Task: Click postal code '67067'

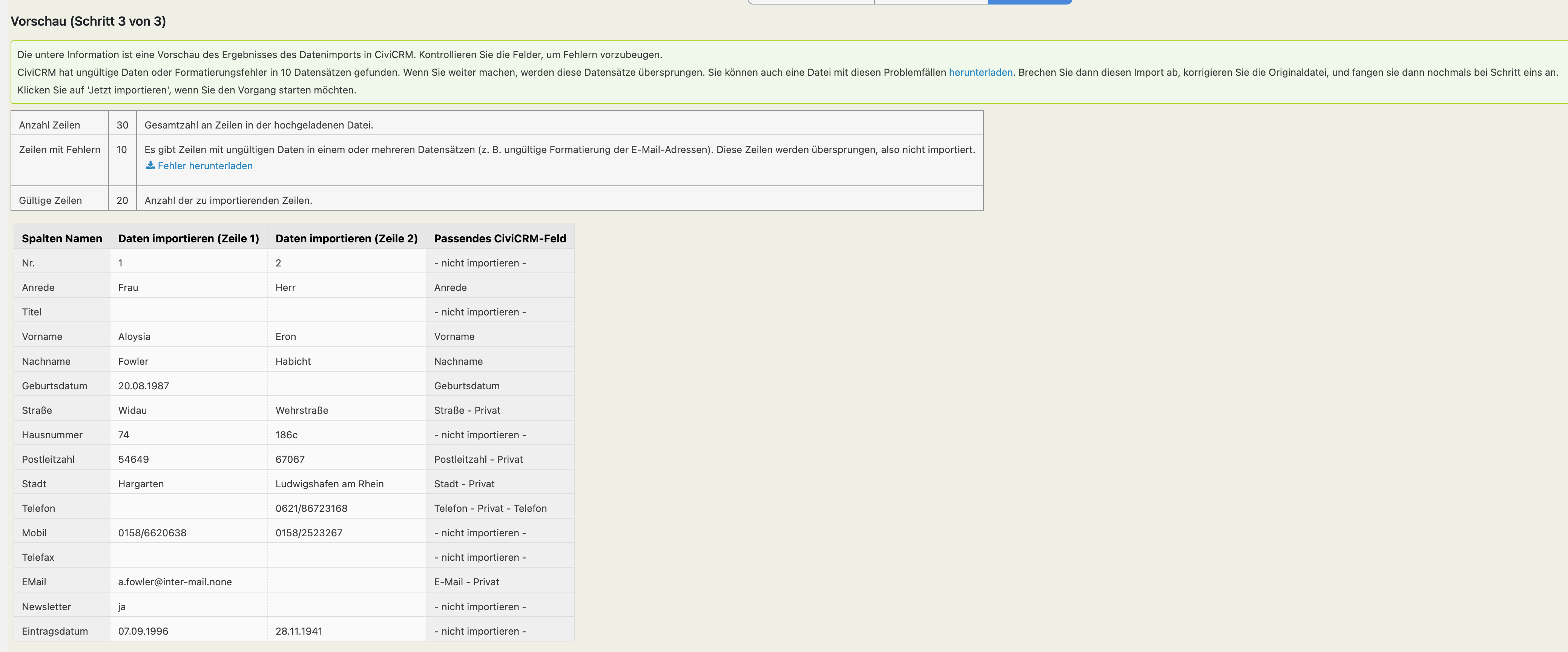Action: point(290,460)
